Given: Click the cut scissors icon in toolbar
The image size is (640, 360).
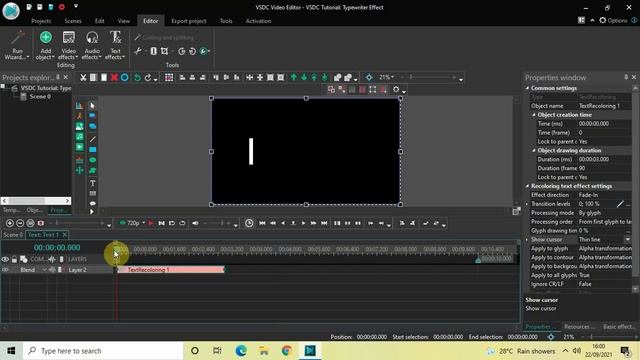Looking at the screenshot, I should click(83, 77).
